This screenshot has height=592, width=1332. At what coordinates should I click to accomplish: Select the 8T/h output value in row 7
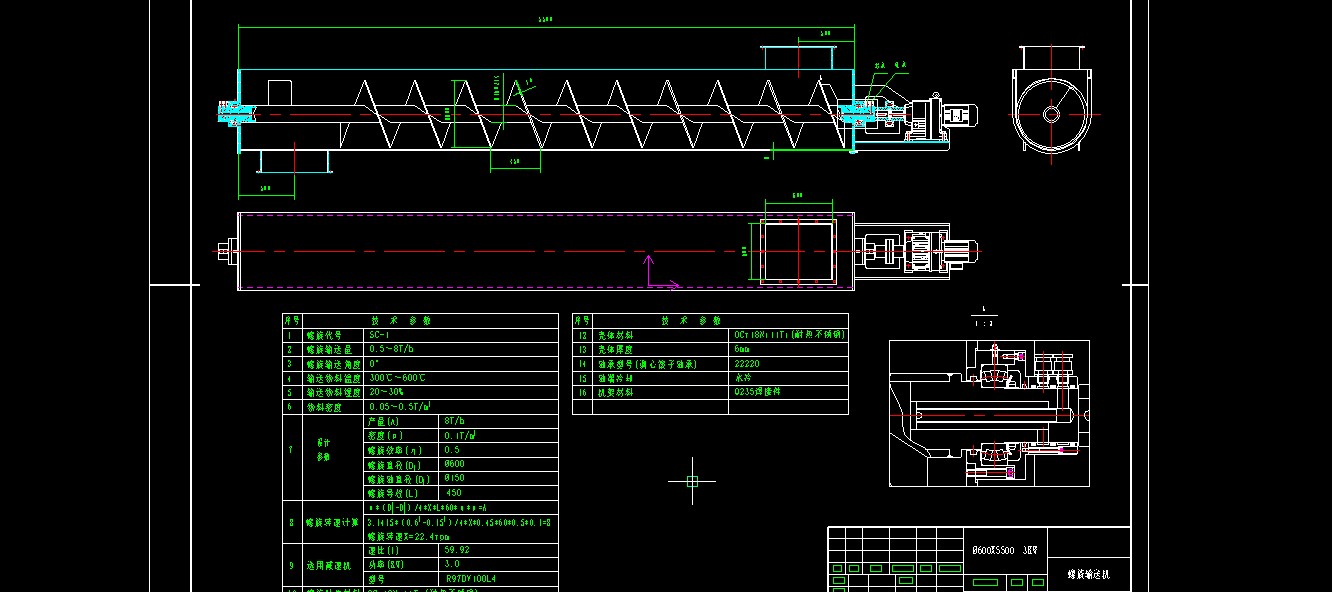(456, 421)
